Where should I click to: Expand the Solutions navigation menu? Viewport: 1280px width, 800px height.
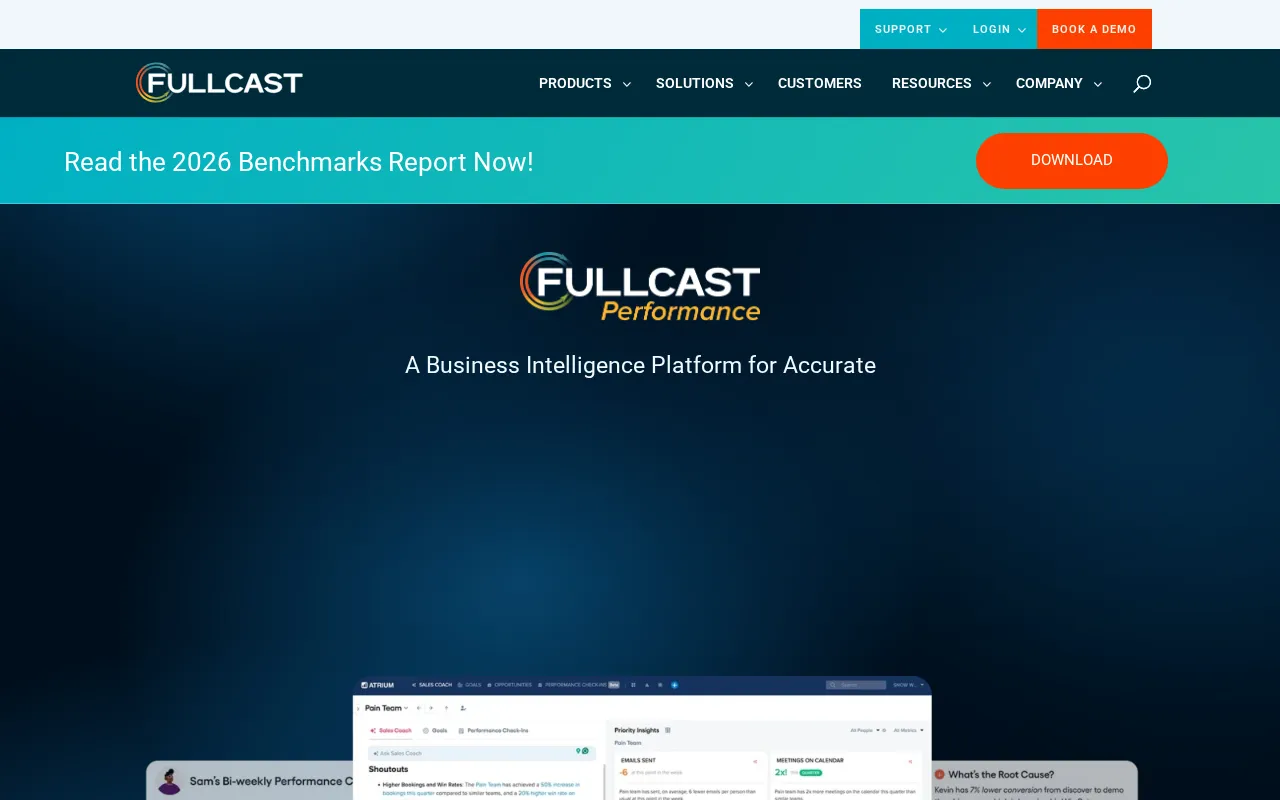(x=704, y=83)
